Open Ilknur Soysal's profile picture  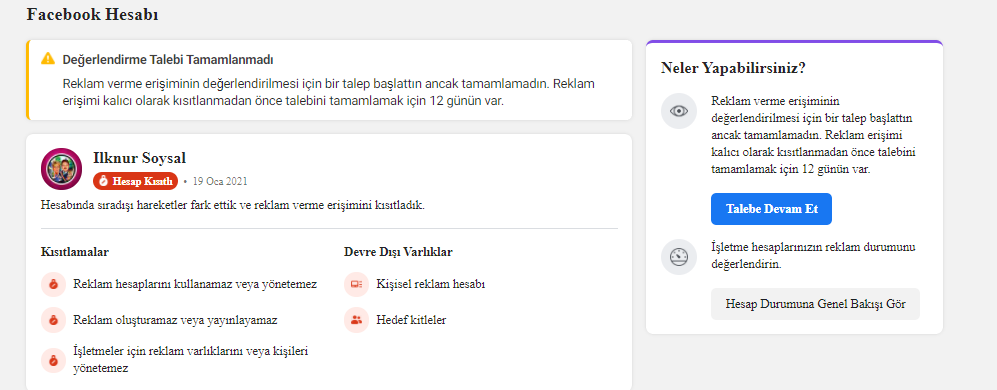pyautogui.click(x=61, y=169)
